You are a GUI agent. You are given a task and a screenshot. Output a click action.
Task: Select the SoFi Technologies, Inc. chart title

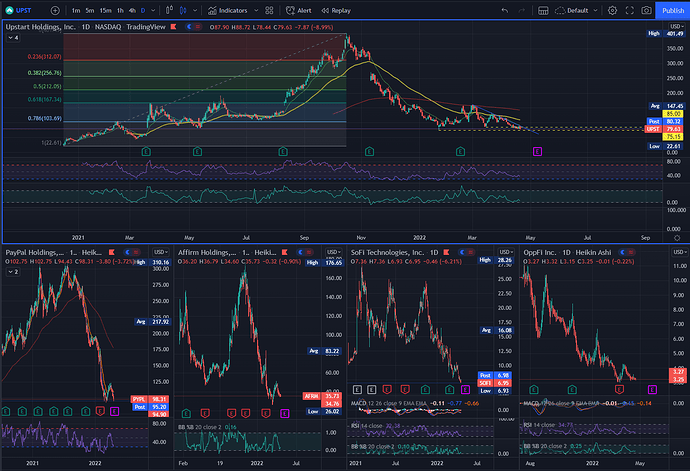pos(387,252)
